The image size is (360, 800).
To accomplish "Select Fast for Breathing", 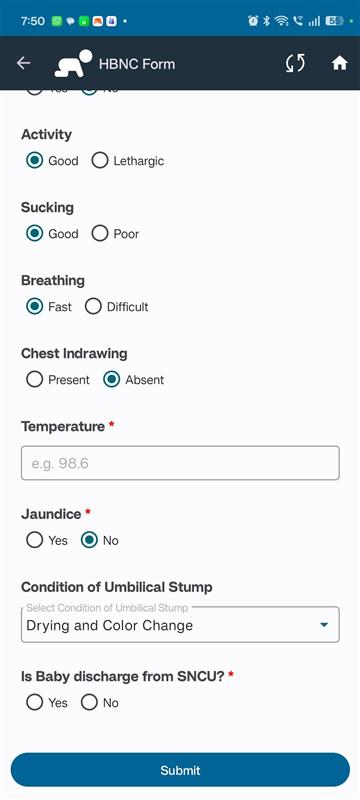I will coord(48,307).
